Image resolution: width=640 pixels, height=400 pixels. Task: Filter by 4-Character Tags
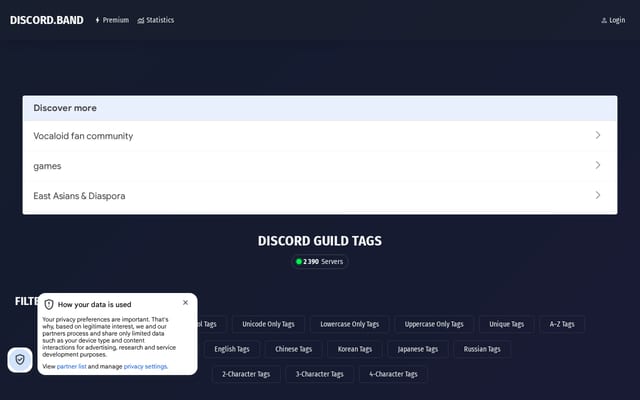[x=393, y=374]
